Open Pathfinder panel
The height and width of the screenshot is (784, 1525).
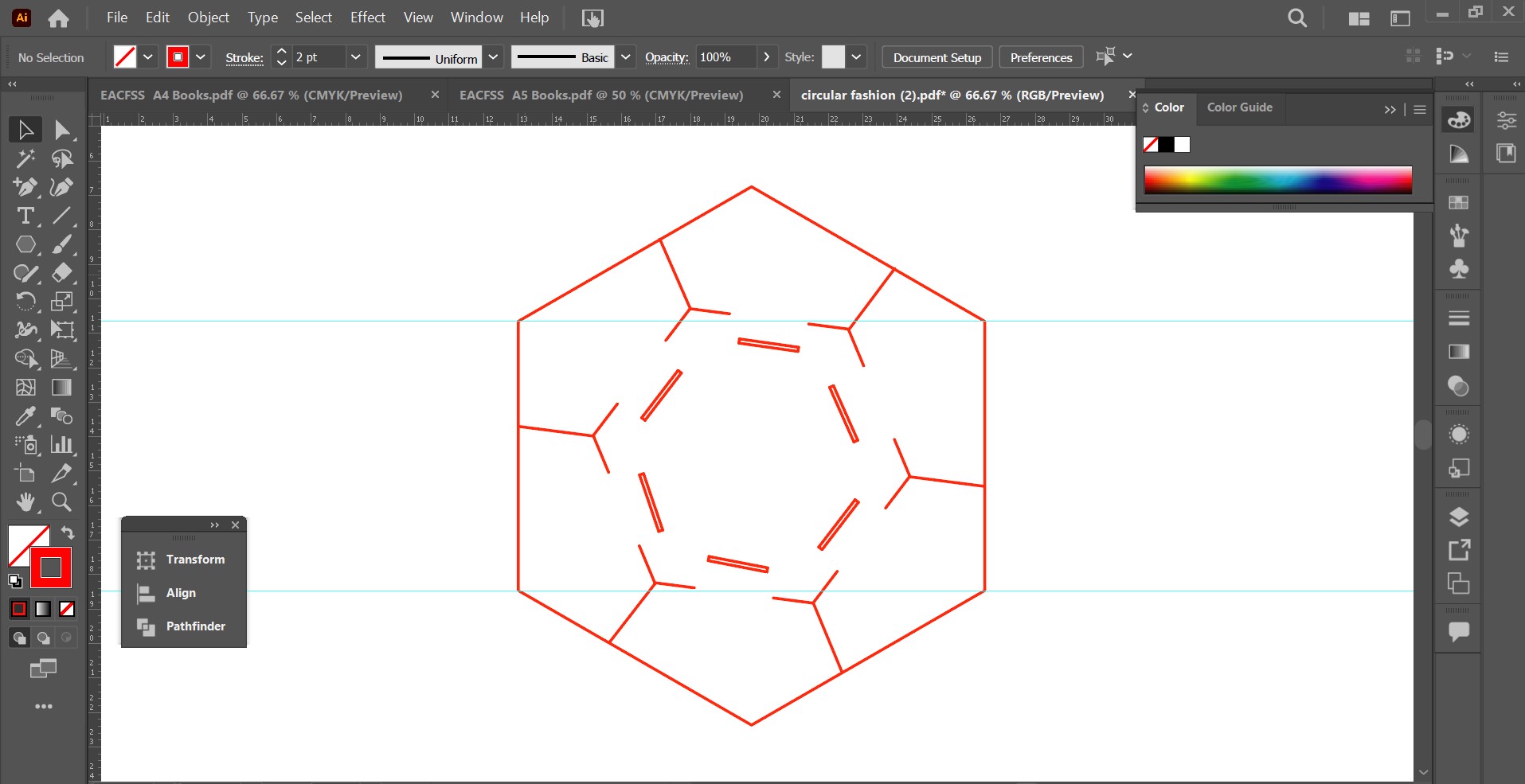184,626
